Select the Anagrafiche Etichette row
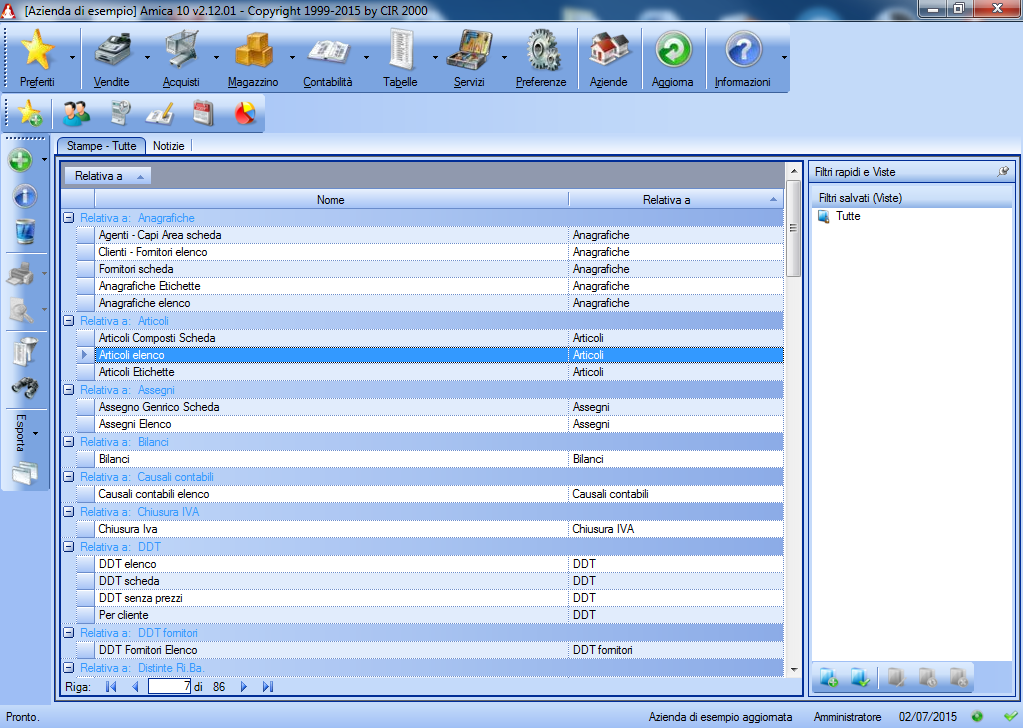The width and height of the screenshot is (1023, 728). coord(430,286)
